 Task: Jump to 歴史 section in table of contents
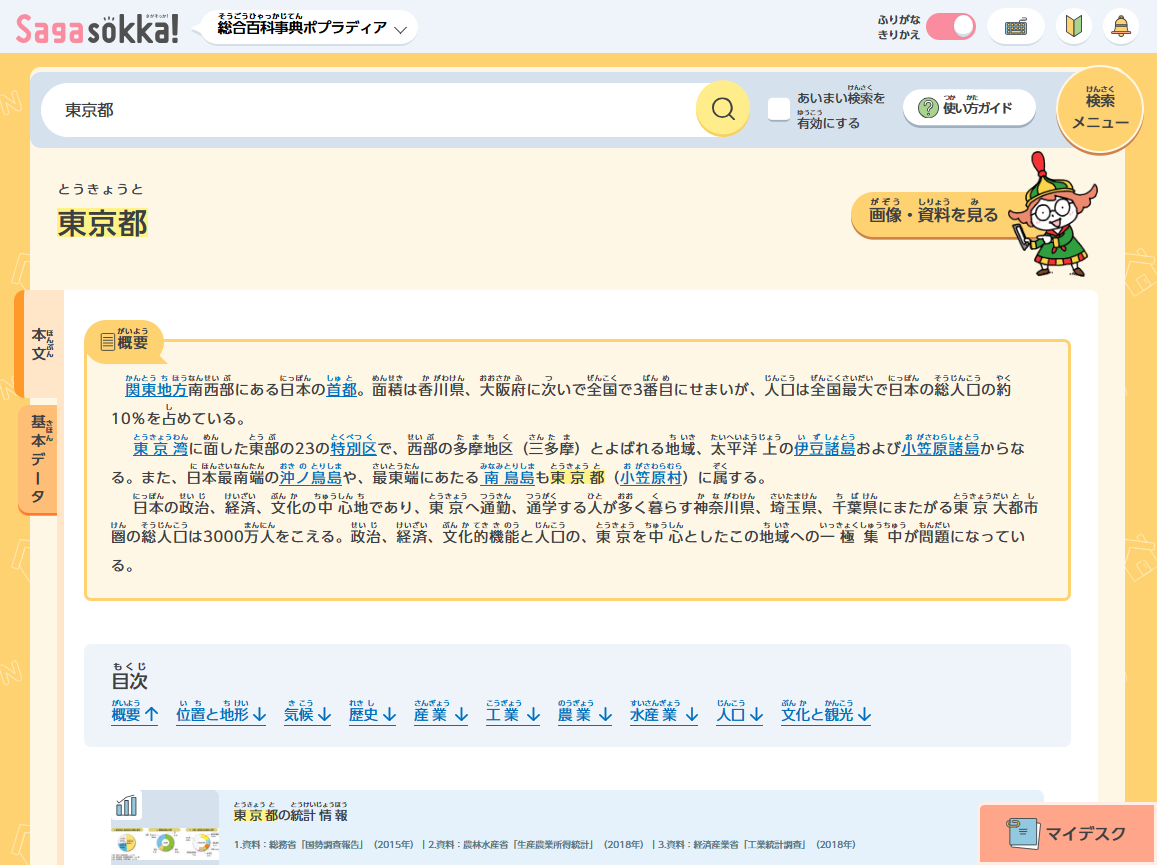pos(372,714)
